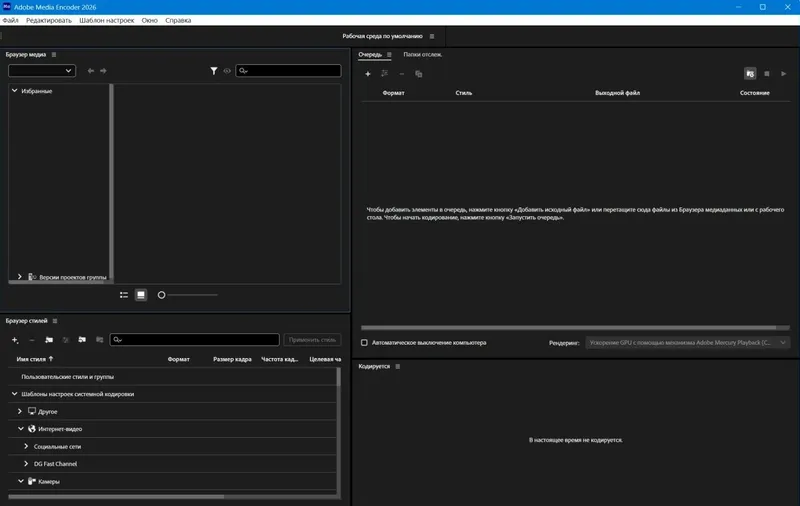Open the Кодируется panel menu icon
800x506 pixels.
coord(397,367)
